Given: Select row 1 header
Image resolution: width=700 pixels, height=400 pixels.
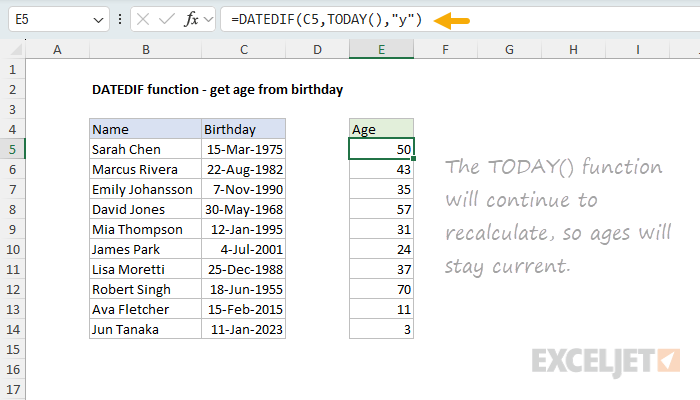Looking at the screenshot, I should tap(12, 70).
